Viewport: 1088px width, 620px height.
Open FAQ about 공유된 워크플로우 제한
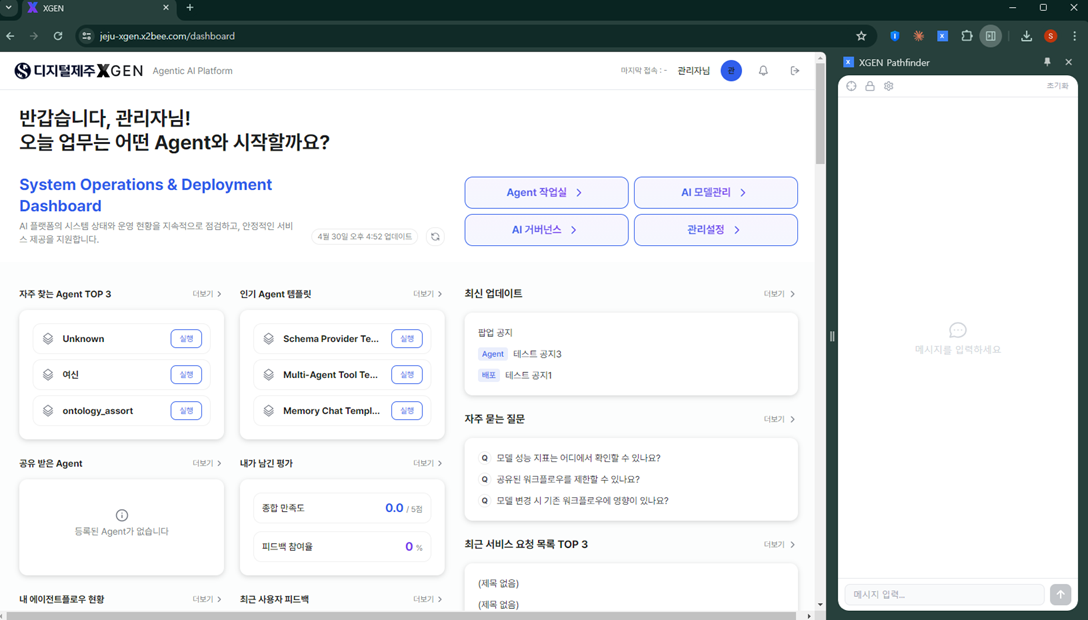point(568,479)
